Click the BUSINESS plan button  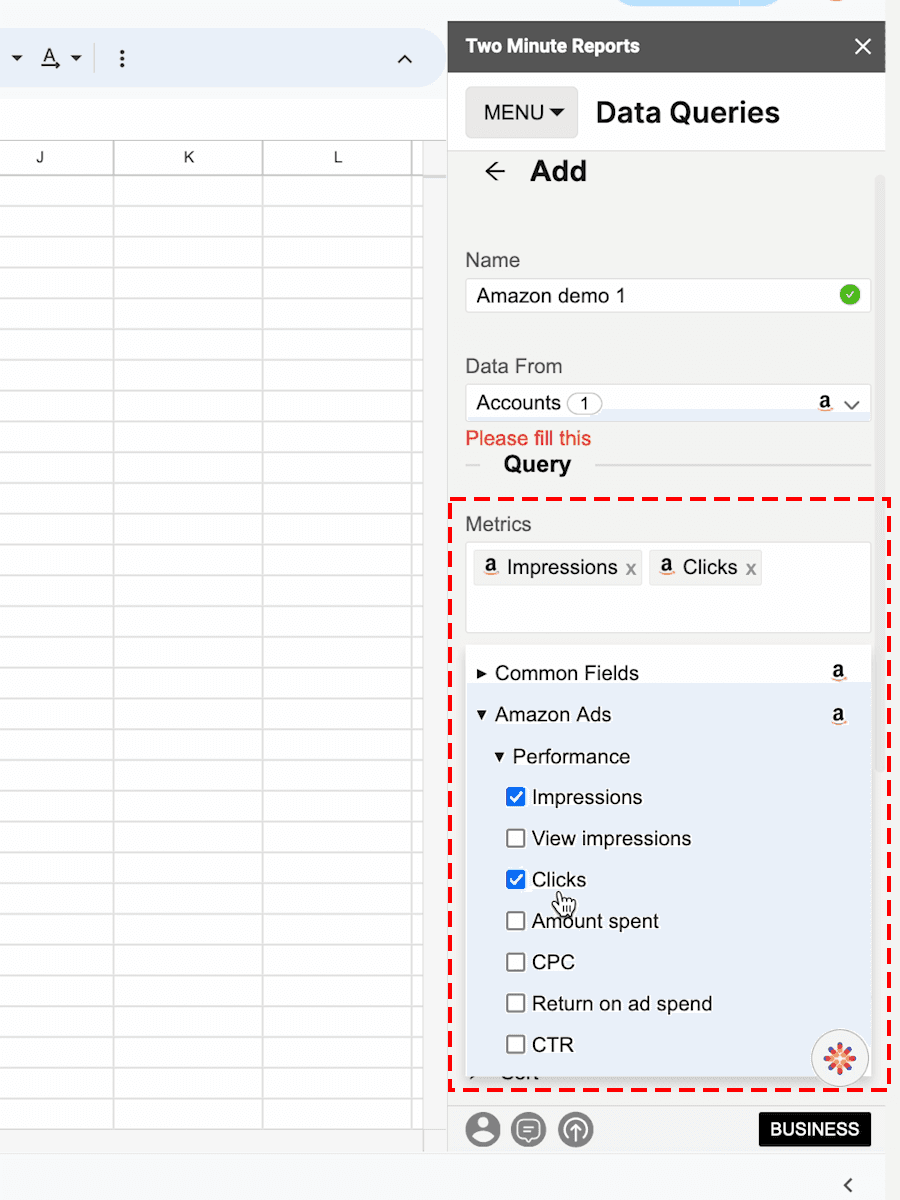click(814, 1129)
